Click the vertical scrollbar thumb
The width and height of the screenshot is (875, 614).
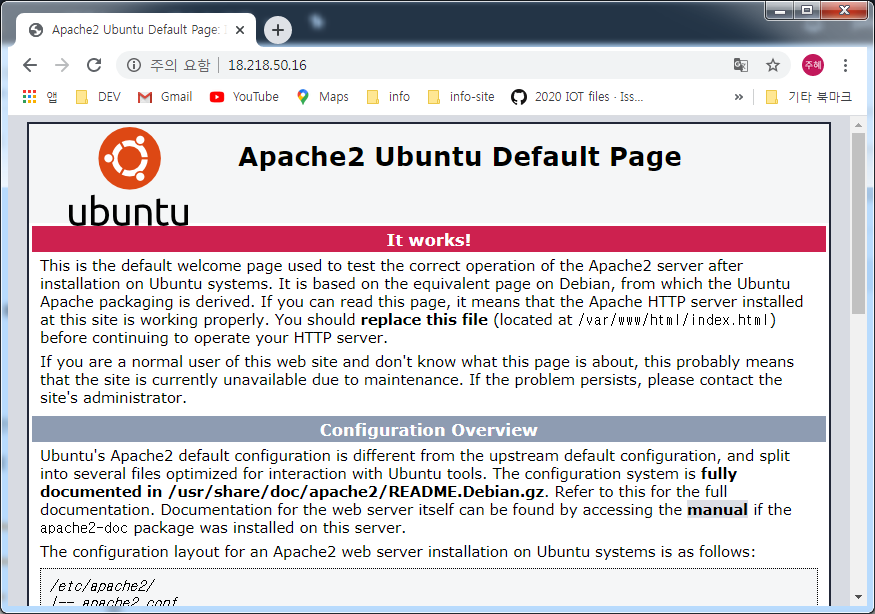click(x=858, y=223)
